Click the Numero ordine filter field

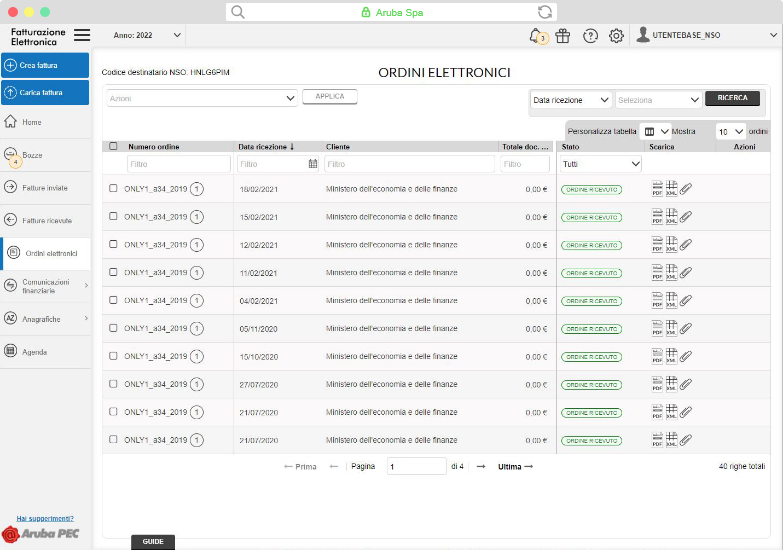179,164
